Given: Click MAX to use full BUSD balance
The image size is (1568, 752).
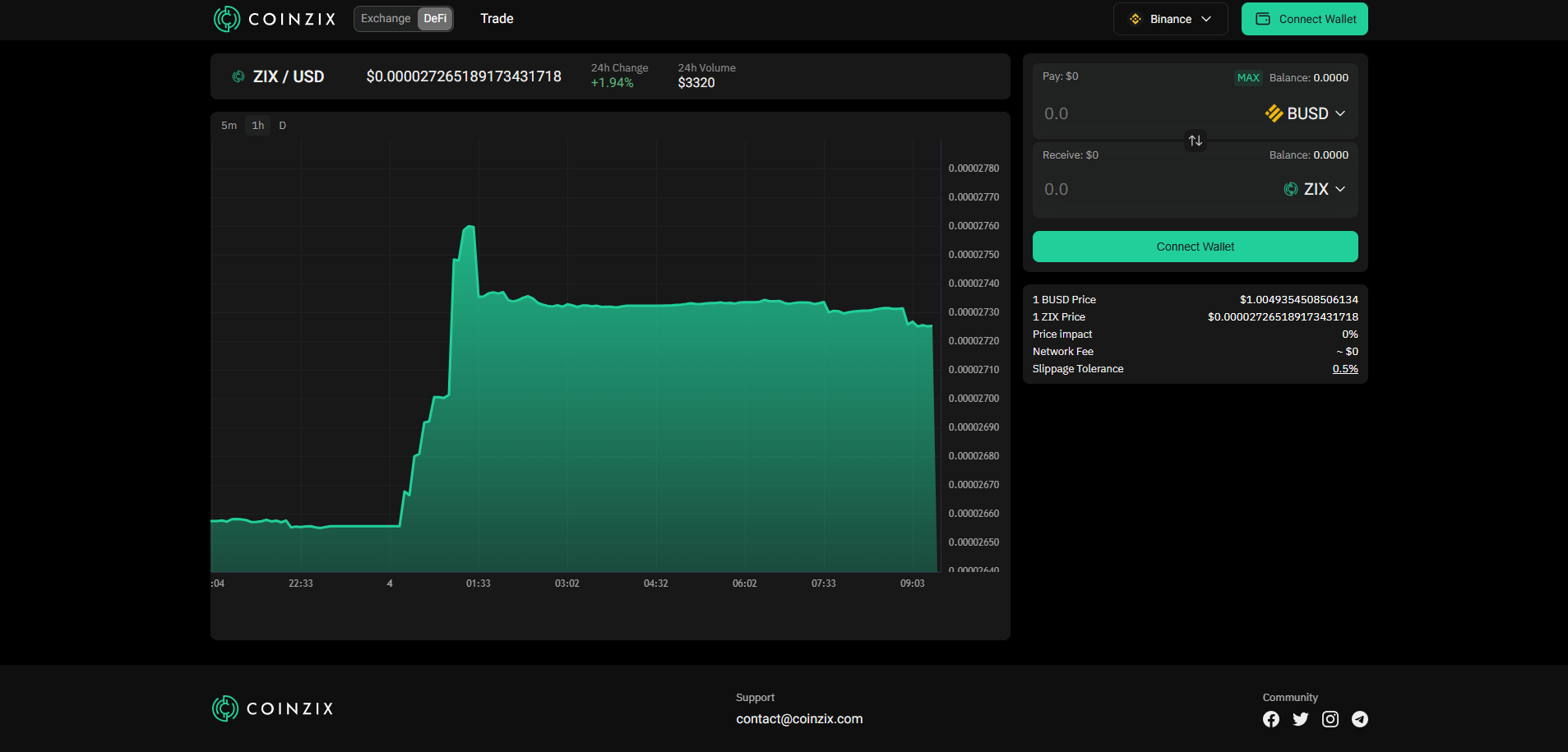Looking at the screenshot, I should tap(1247, 77).
